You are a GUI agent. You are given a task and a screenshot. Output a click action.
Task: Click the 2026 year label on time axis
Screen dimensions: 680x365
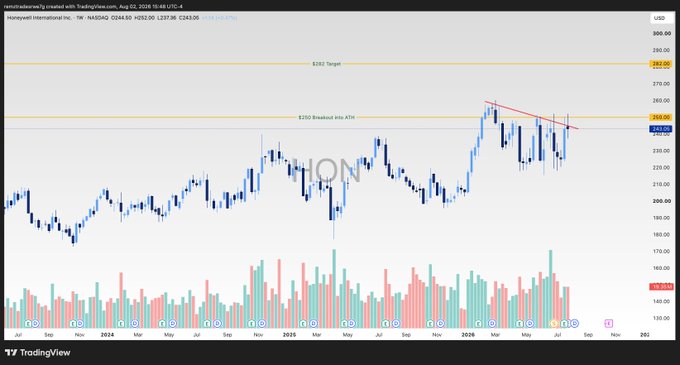tap(468, 335)
